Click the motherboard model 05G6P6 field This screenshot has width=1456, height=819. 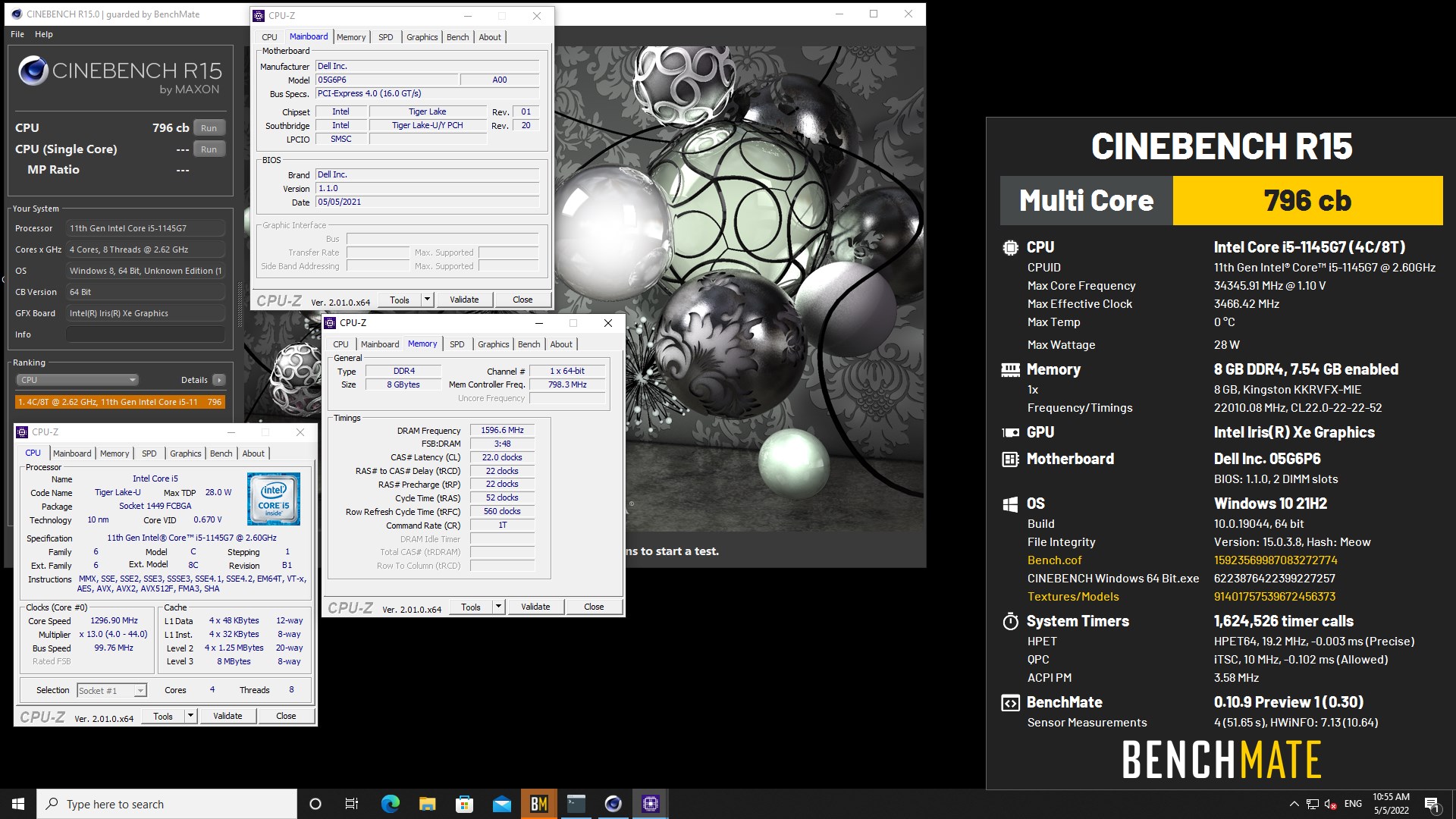click(387, 80)
